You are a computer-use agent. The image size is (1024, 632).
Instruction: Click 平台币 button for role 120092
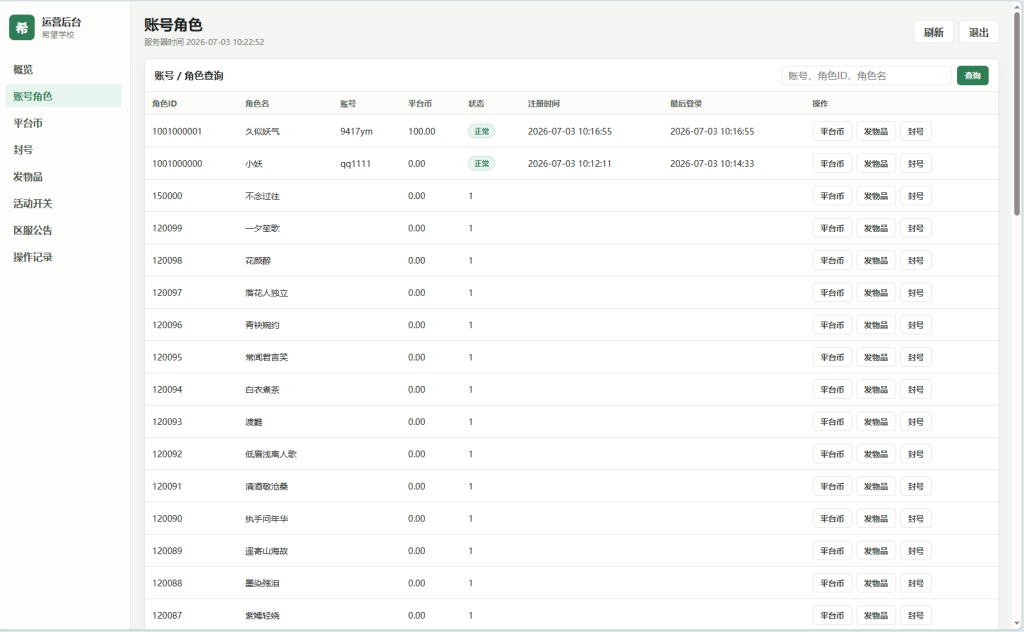tap(832, 454)
